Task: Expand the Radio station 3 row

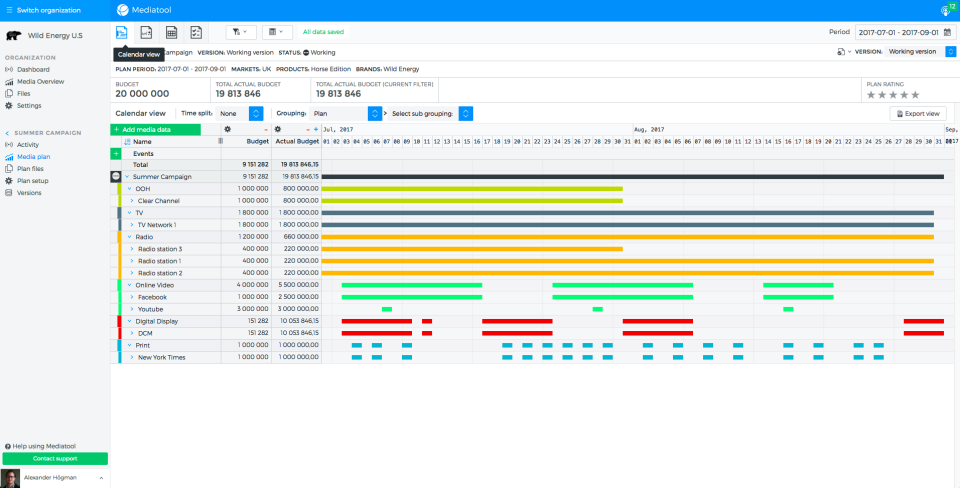Action: tap(132, 249)
